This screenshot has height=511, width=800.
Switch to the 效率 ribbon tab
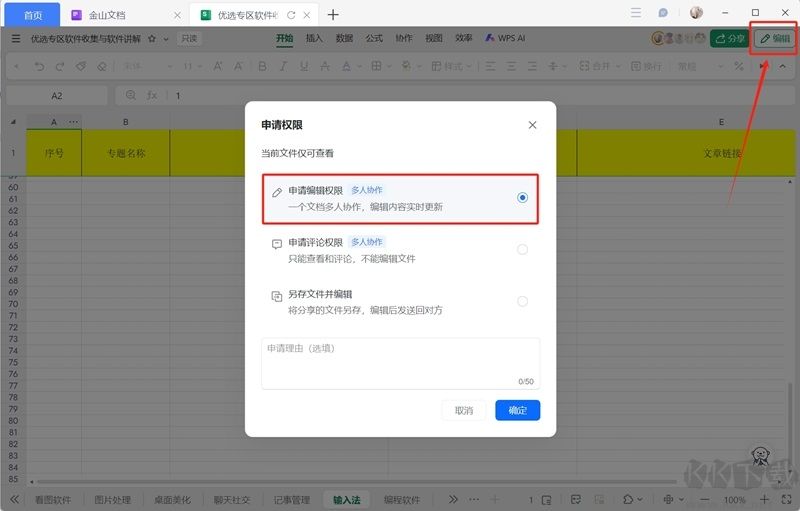pyautogui.click(x=463, y=38)
